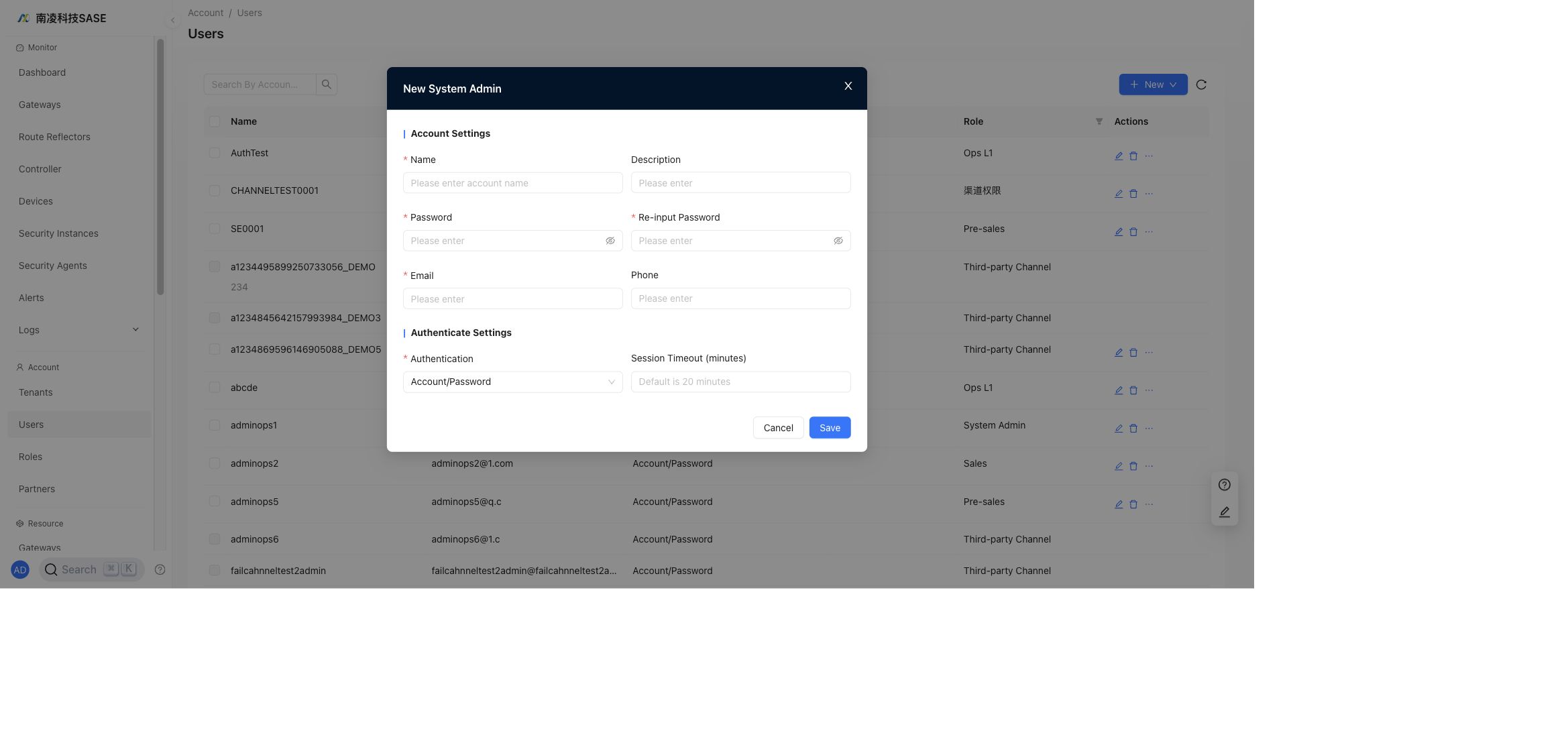
Task: Click the floating edit pencil icon
Action: tap(1224, 512)
